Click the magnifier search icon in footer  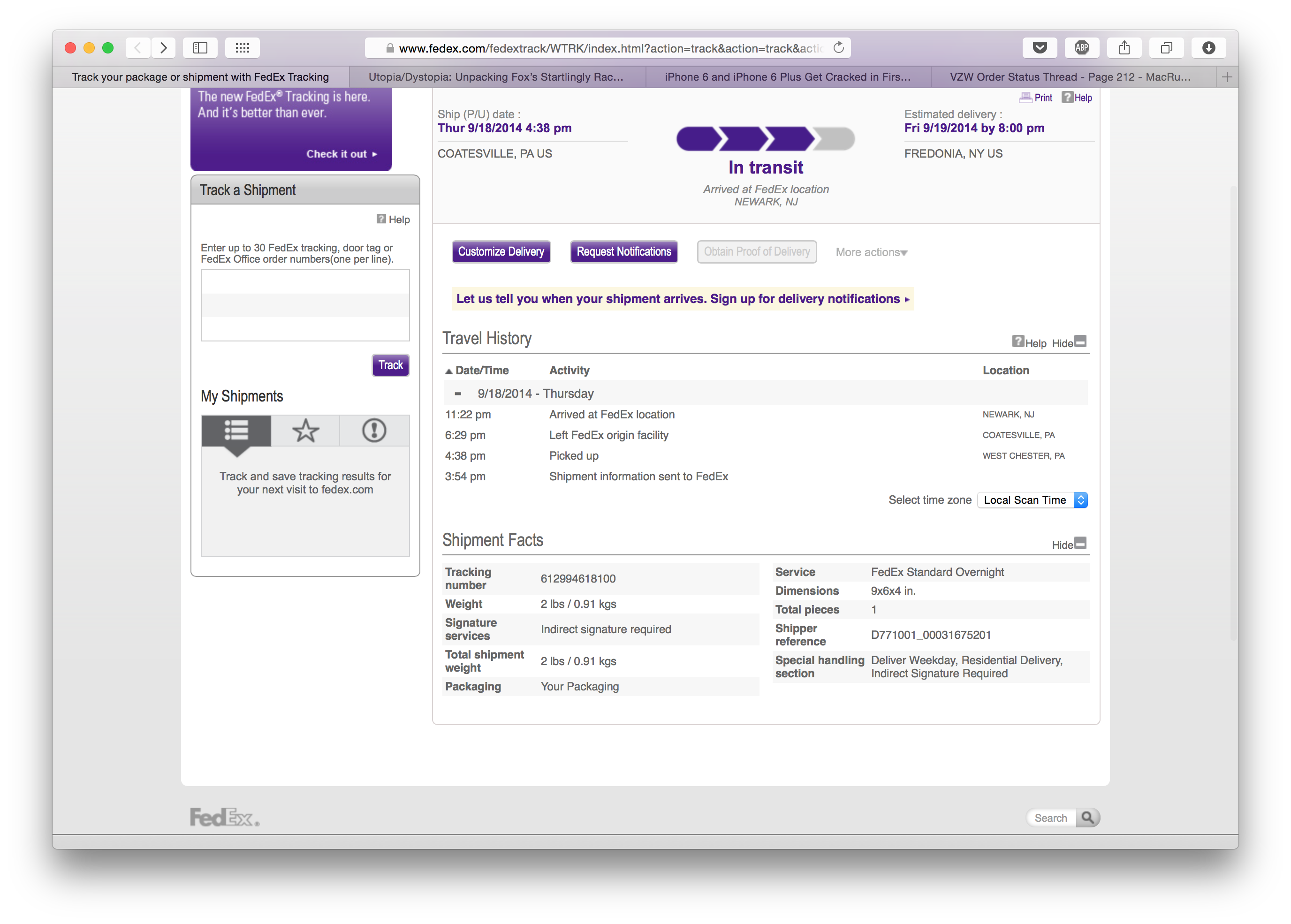[1087, 818]
